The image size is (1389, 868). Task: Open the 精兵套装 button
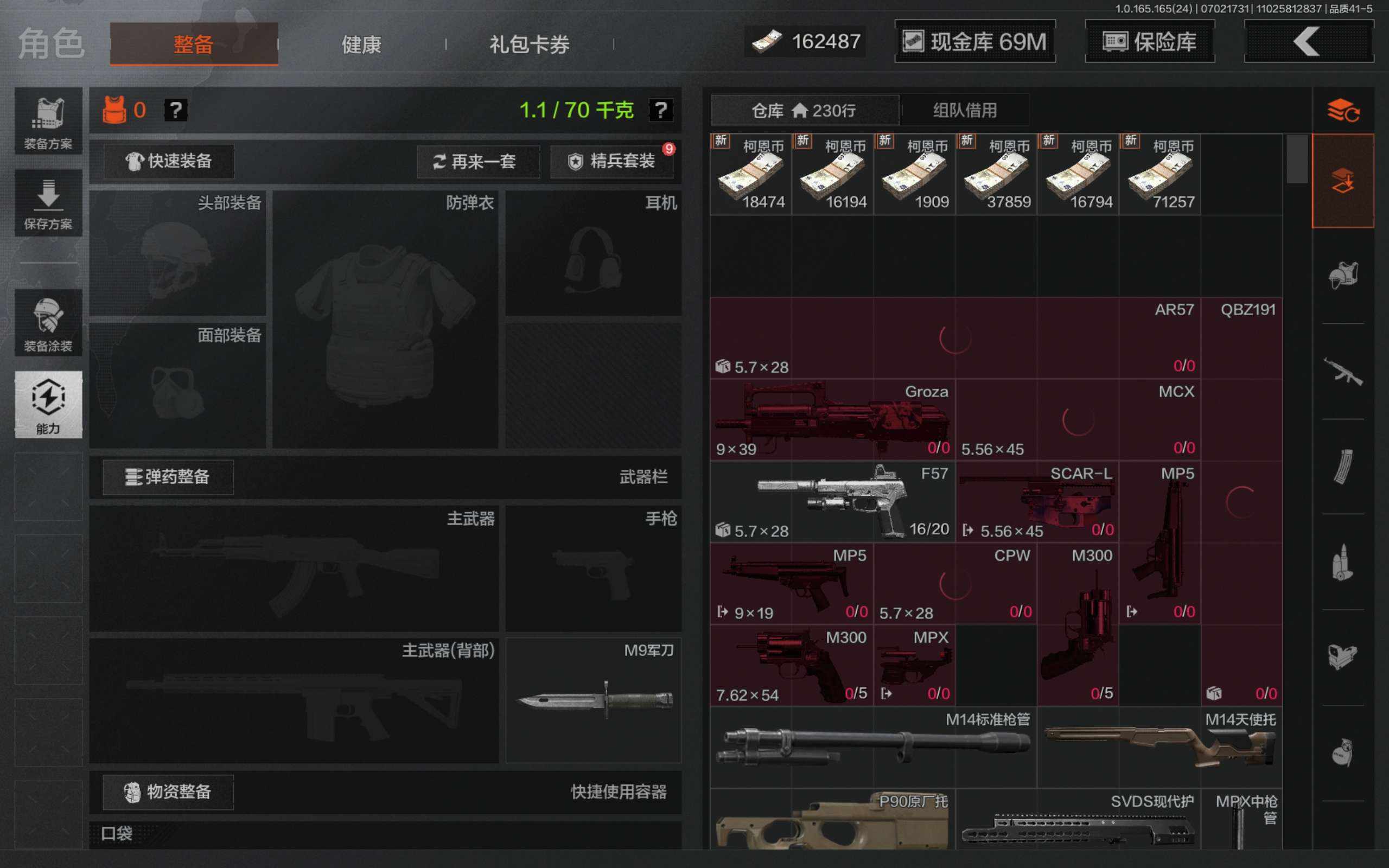[611, 161]
